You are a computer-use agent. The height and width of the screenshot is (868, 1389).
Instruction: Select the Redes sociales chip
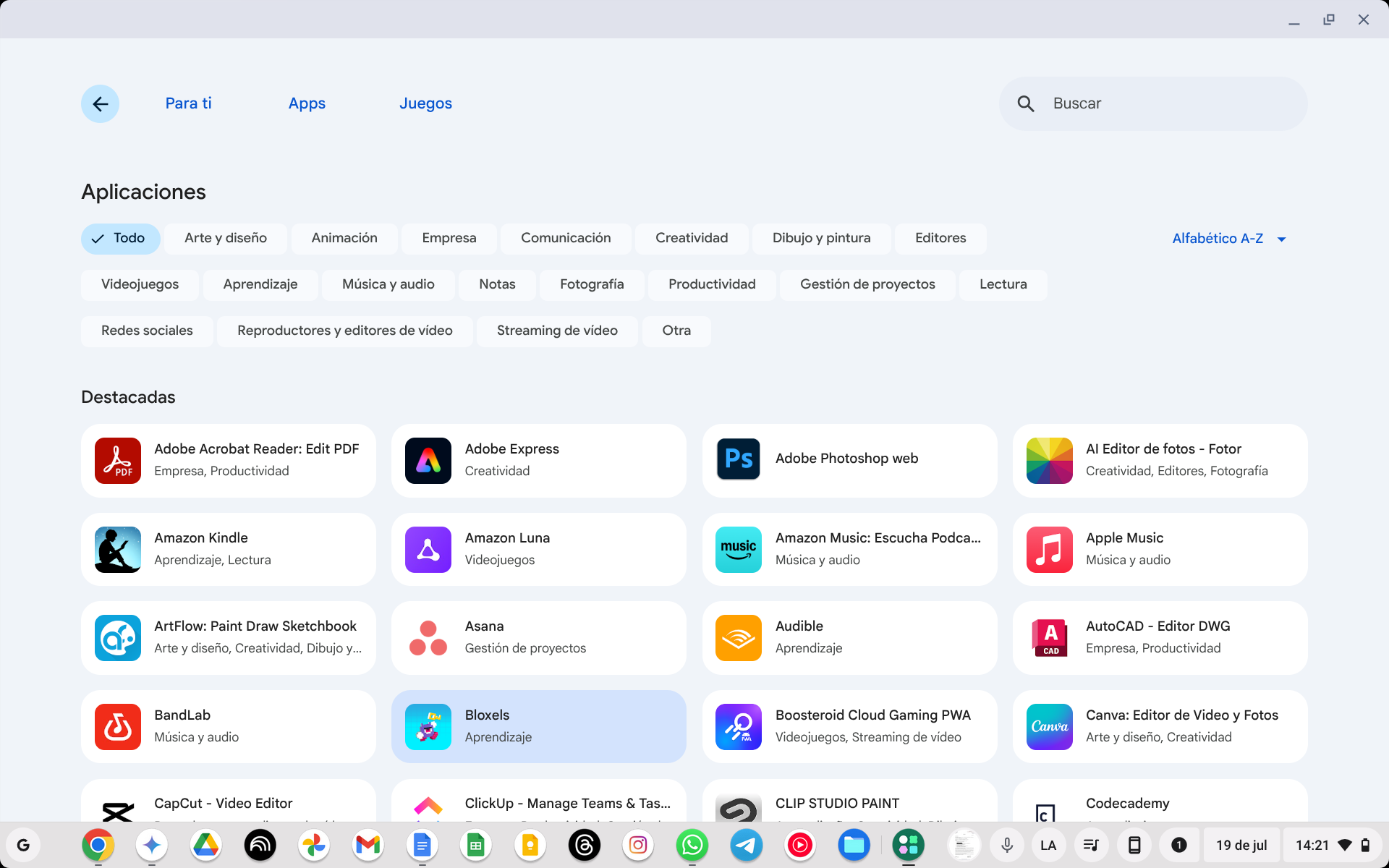147,331
